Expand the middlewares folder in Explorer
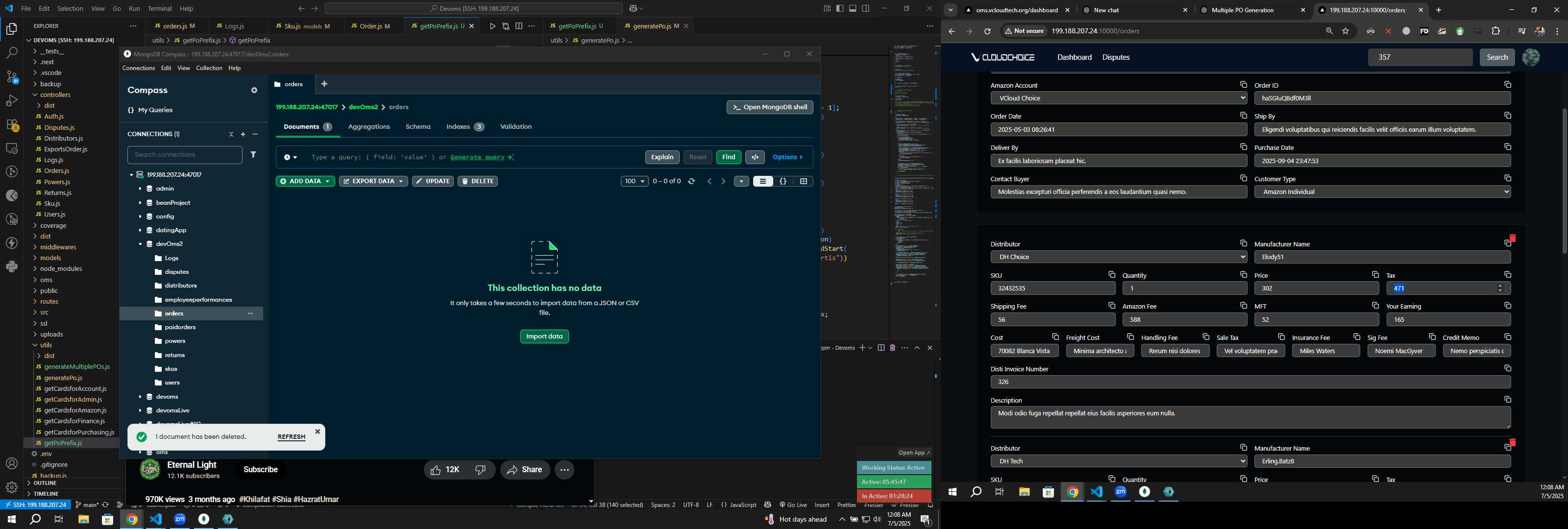Screen dimensions: 1568x529 58,247
